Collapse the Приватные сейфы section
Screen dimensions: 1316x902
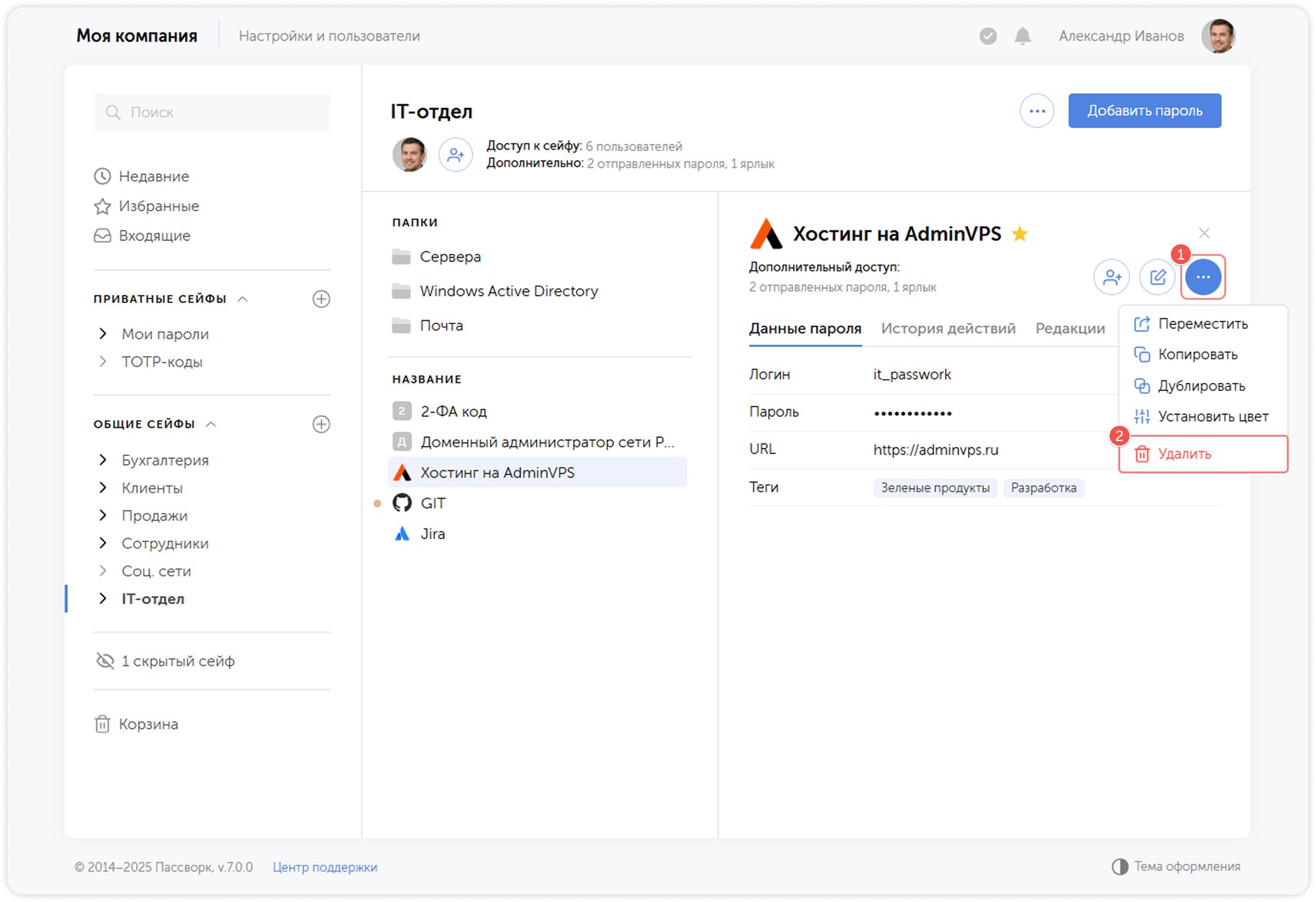coord(243,299)
